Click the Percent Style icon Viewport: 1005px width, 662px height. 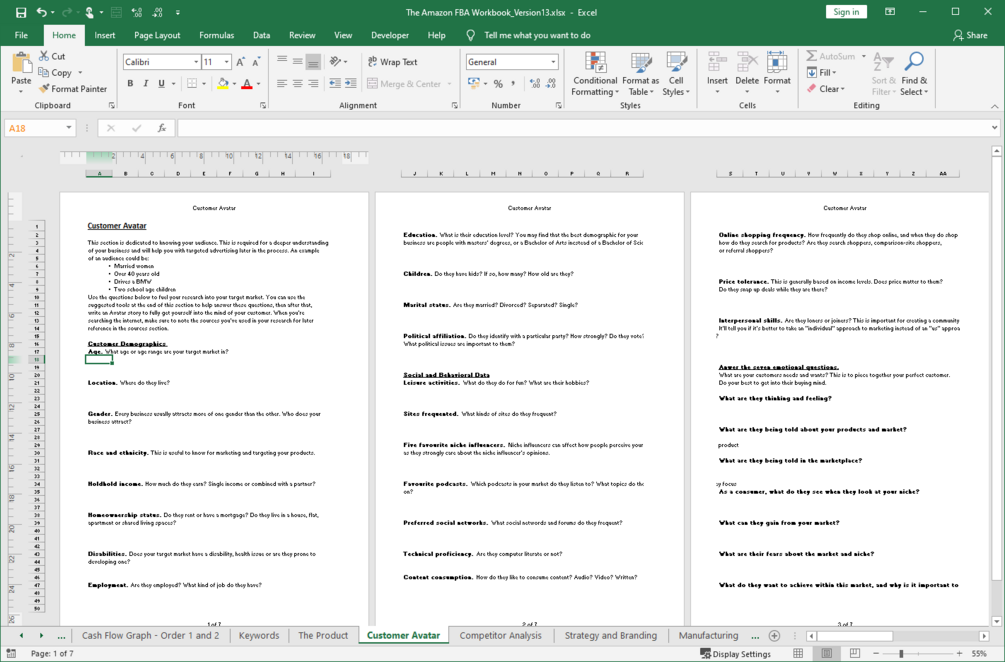(x=498, y=84)
